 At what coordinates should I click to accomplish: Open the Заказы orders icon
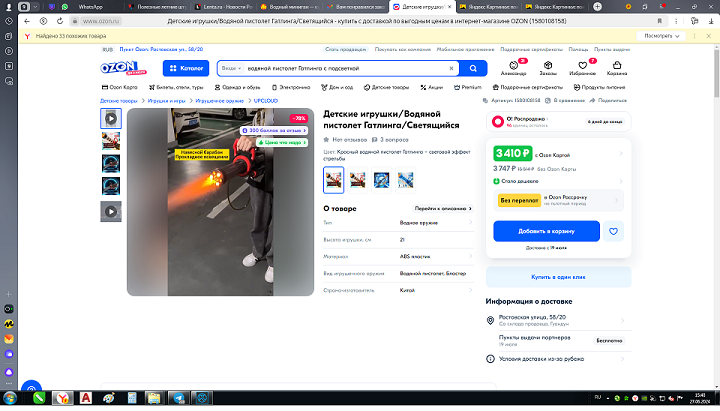[x=548, y=68]
